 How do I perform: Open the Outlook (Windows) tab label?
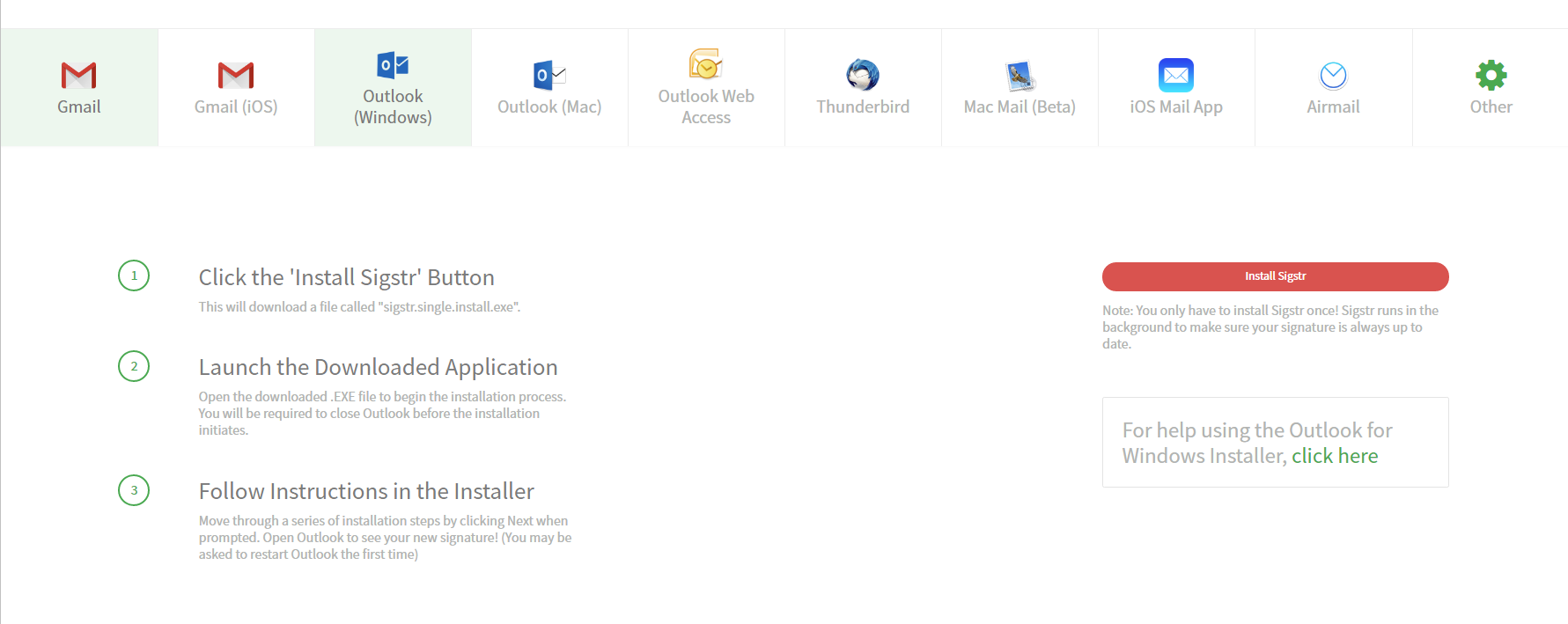coord(393,106)
